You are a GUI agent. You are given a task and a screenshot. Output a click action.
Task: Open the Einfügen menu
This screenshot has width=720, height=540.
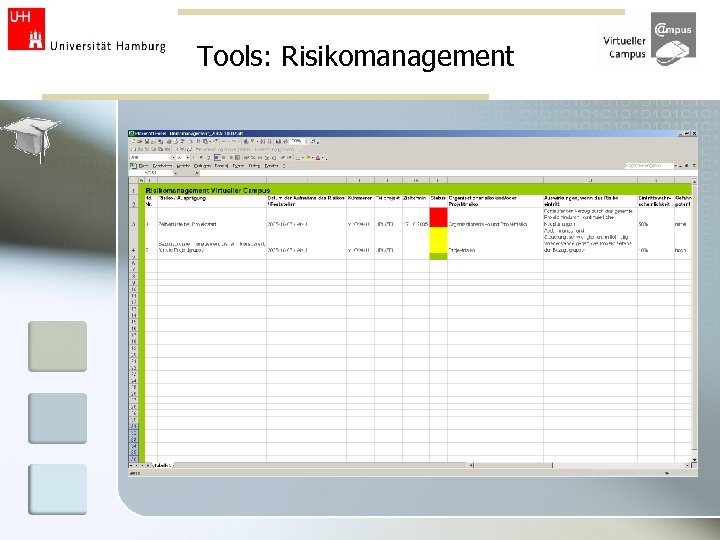tap(202, 166)
